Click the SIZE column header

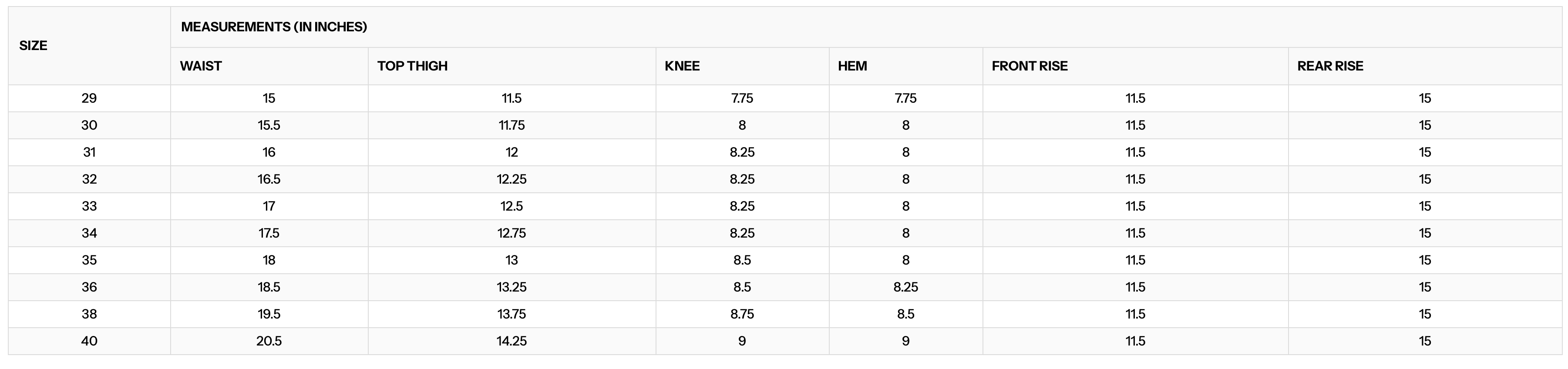[x=34, y=46]
